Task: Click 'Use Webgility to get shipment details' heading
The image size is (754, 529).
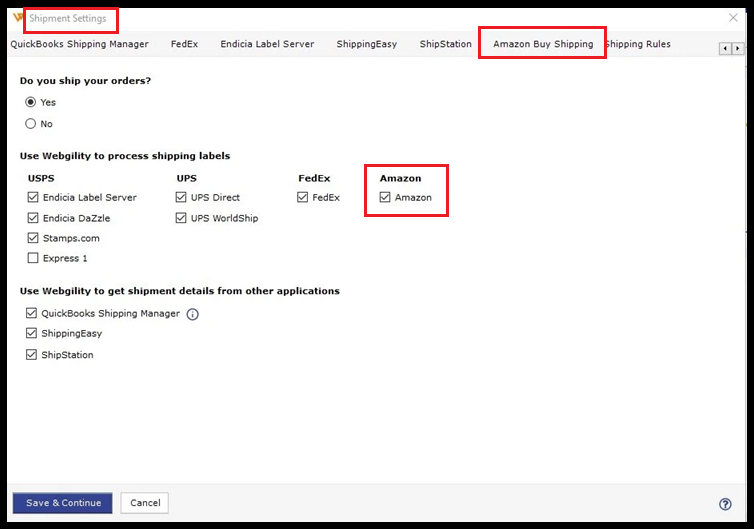Action: pos(180,291)
